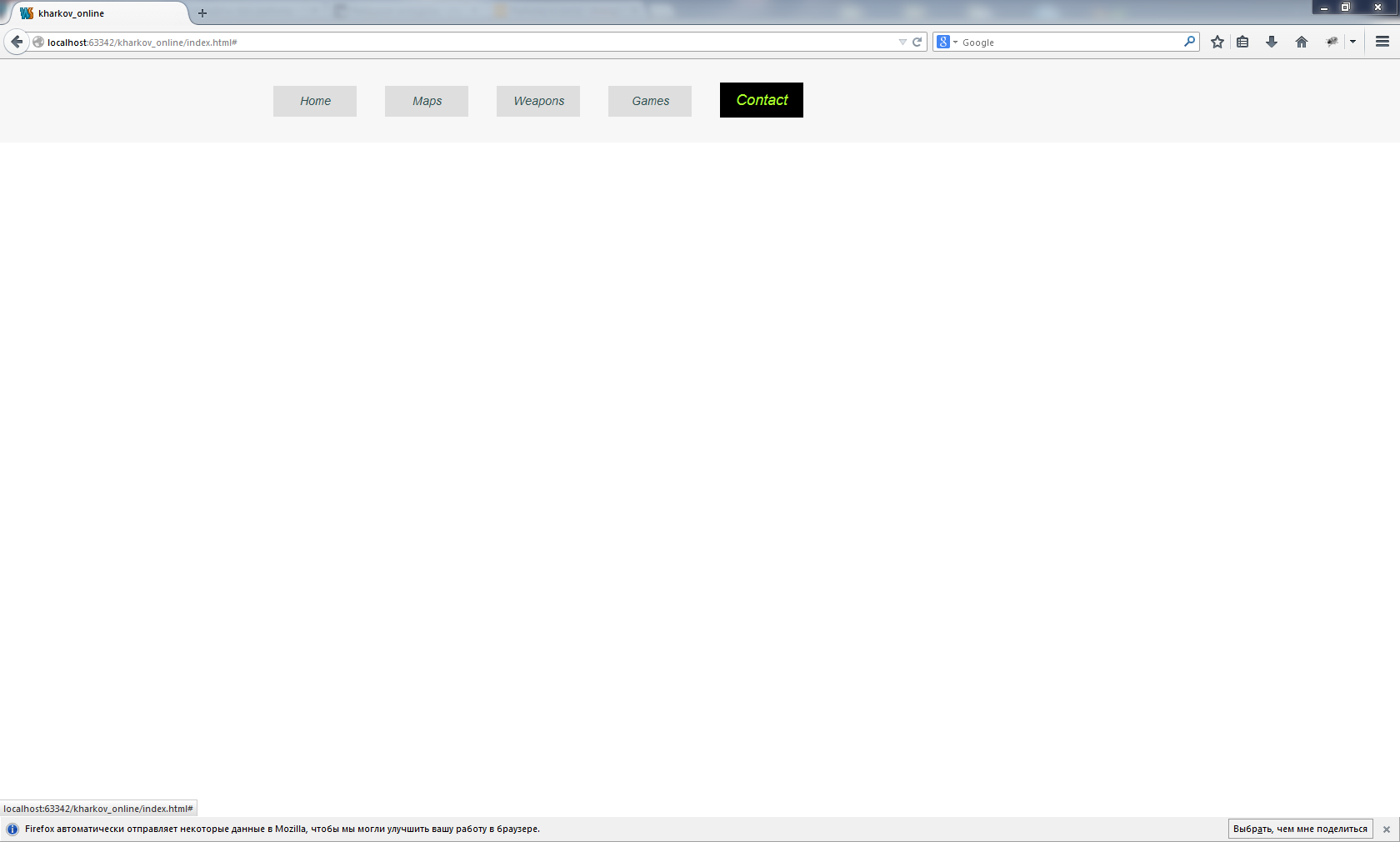Click the Google search engine icon
1400x842 pixels.
(x=943, y=42)
